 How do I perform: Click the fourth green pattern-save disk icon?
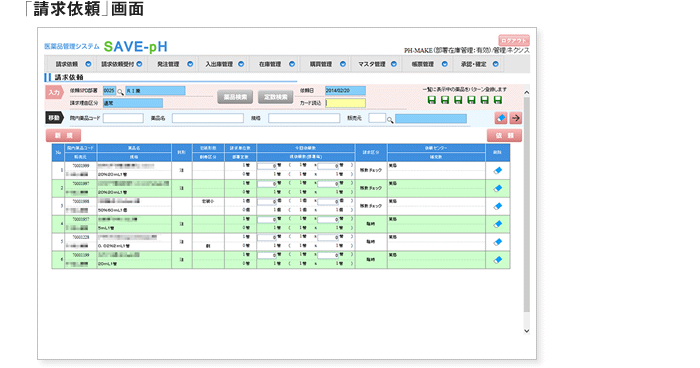pos(471,100)
